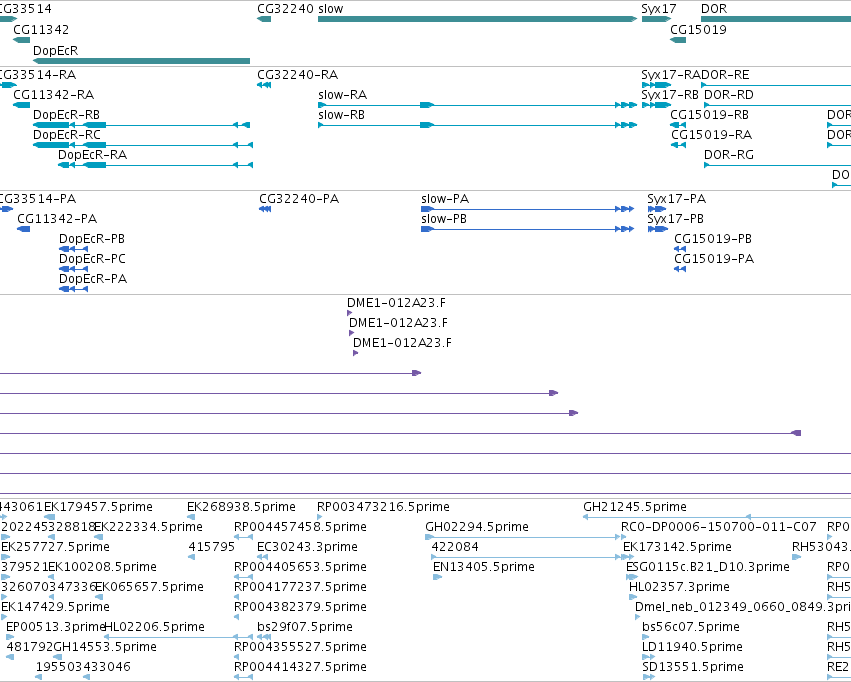Viewport: 851px width, 682px height.
Task: Click EST label SD13551.5prime
Action: click(693, 668)
